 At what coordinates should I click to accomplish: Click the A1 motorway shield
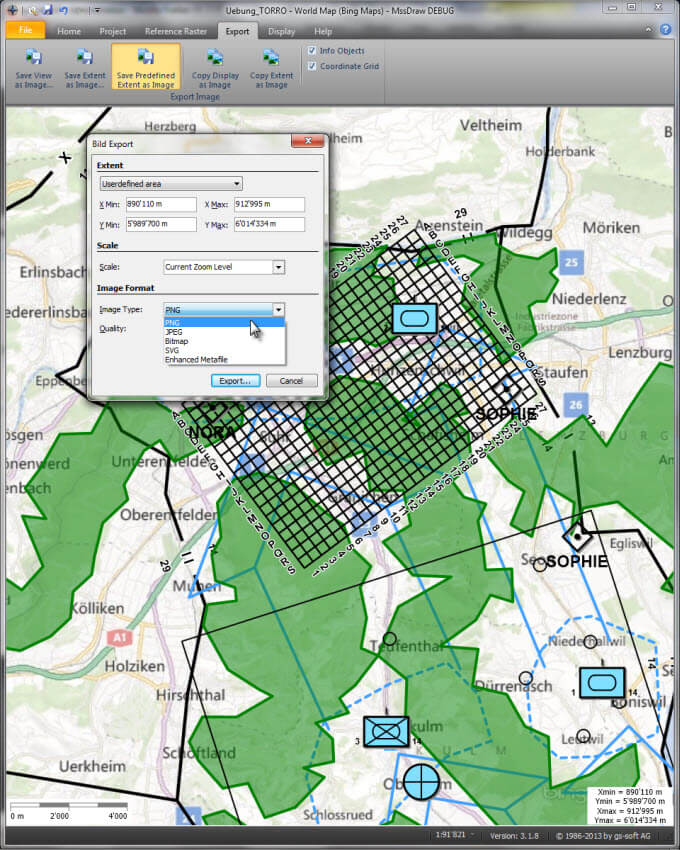[119, 638]
